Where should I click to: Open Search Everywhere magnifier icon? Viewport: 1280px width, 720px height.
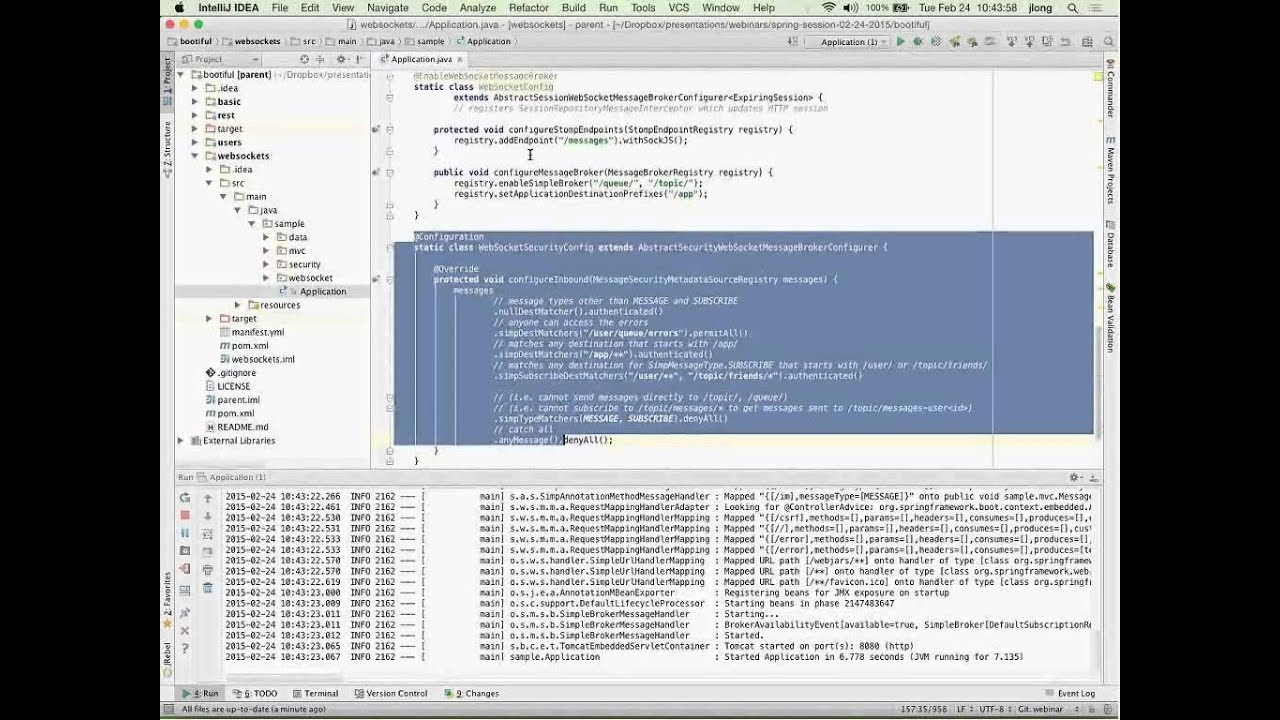click(1110, 42)
